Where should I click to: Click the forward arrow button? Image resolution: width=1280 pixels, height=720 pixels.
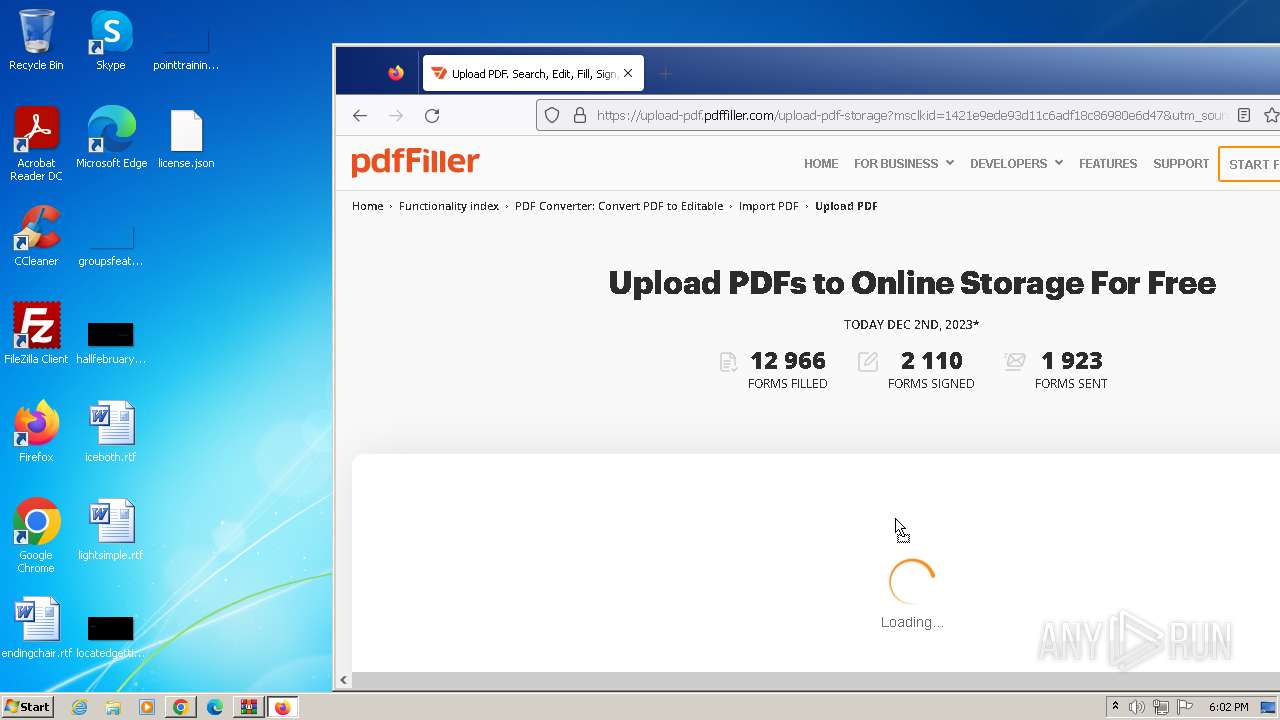[x=396, y=116]
